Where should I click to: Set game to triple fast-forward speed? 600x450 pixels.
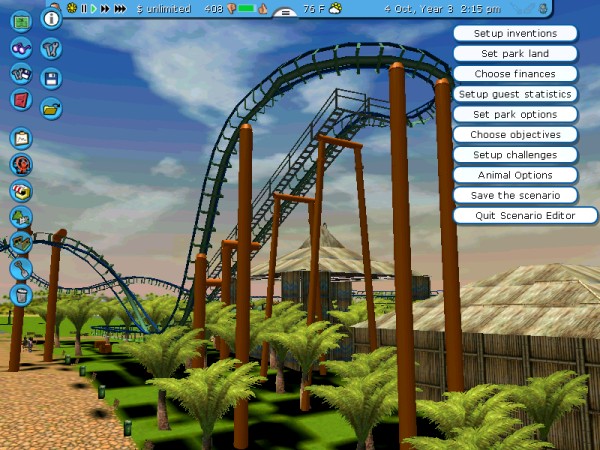(x=120, y=8)
